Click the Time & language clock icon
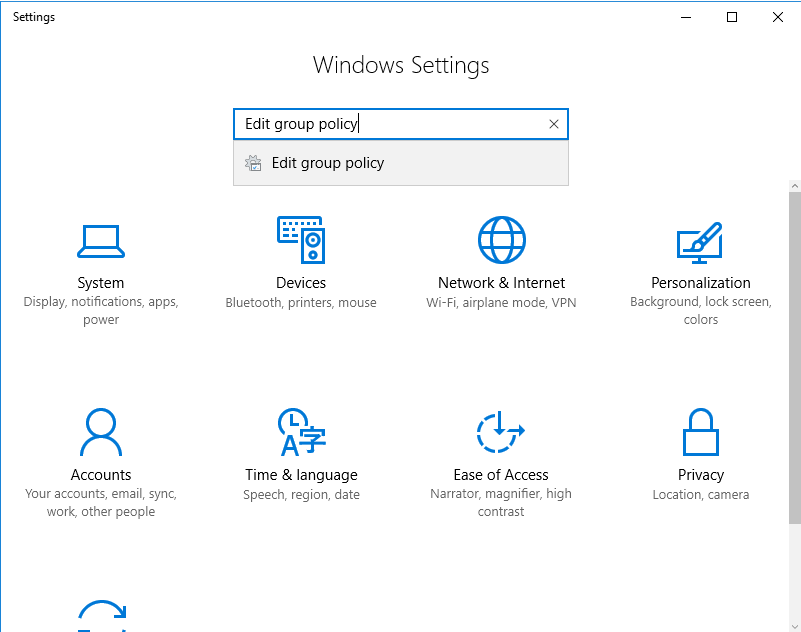The width and height of the screenshot is (801, 632). click(301, 432)
